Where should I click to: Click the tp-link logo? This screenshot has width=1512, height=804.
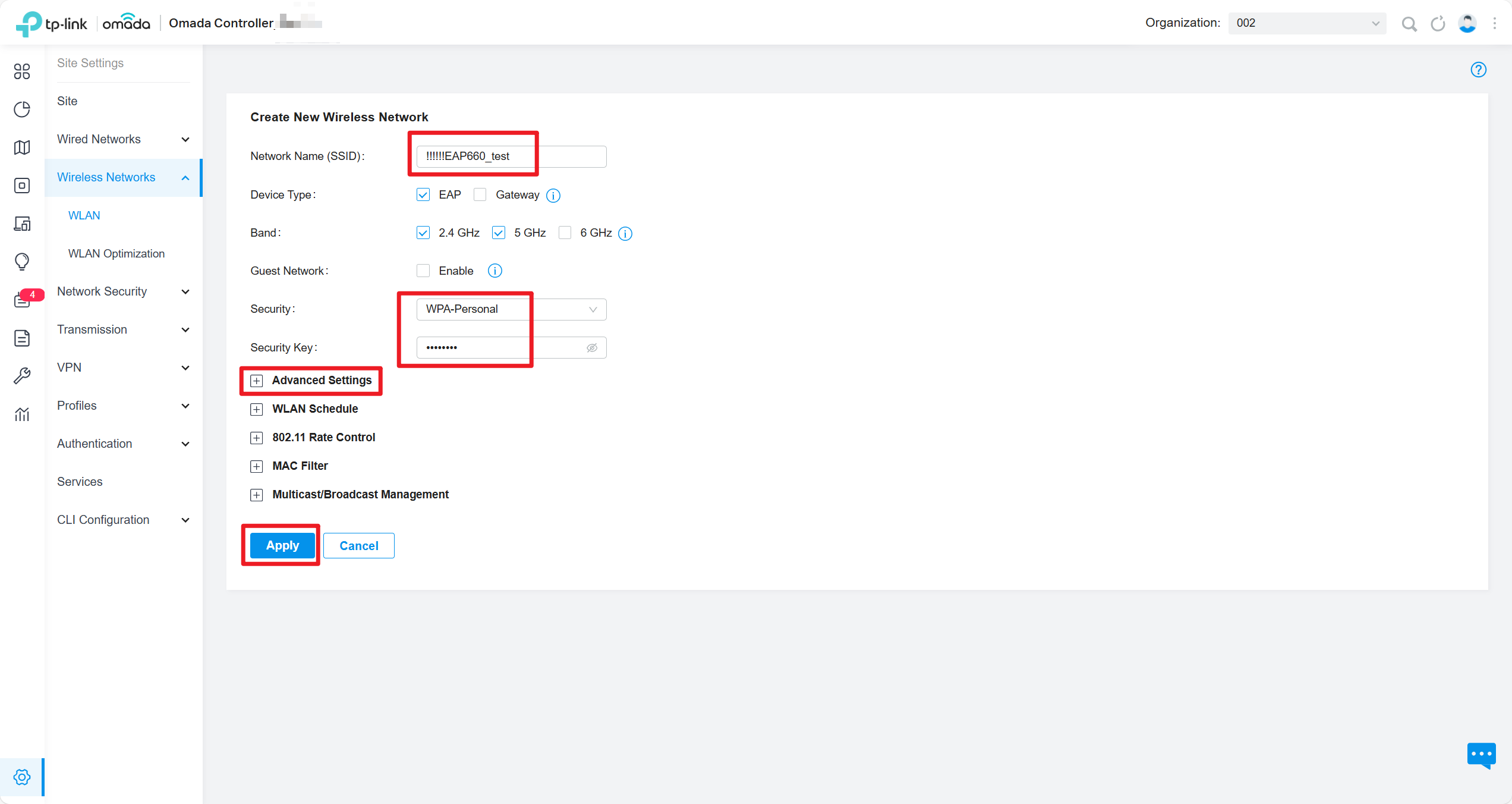tap(52, 23)
